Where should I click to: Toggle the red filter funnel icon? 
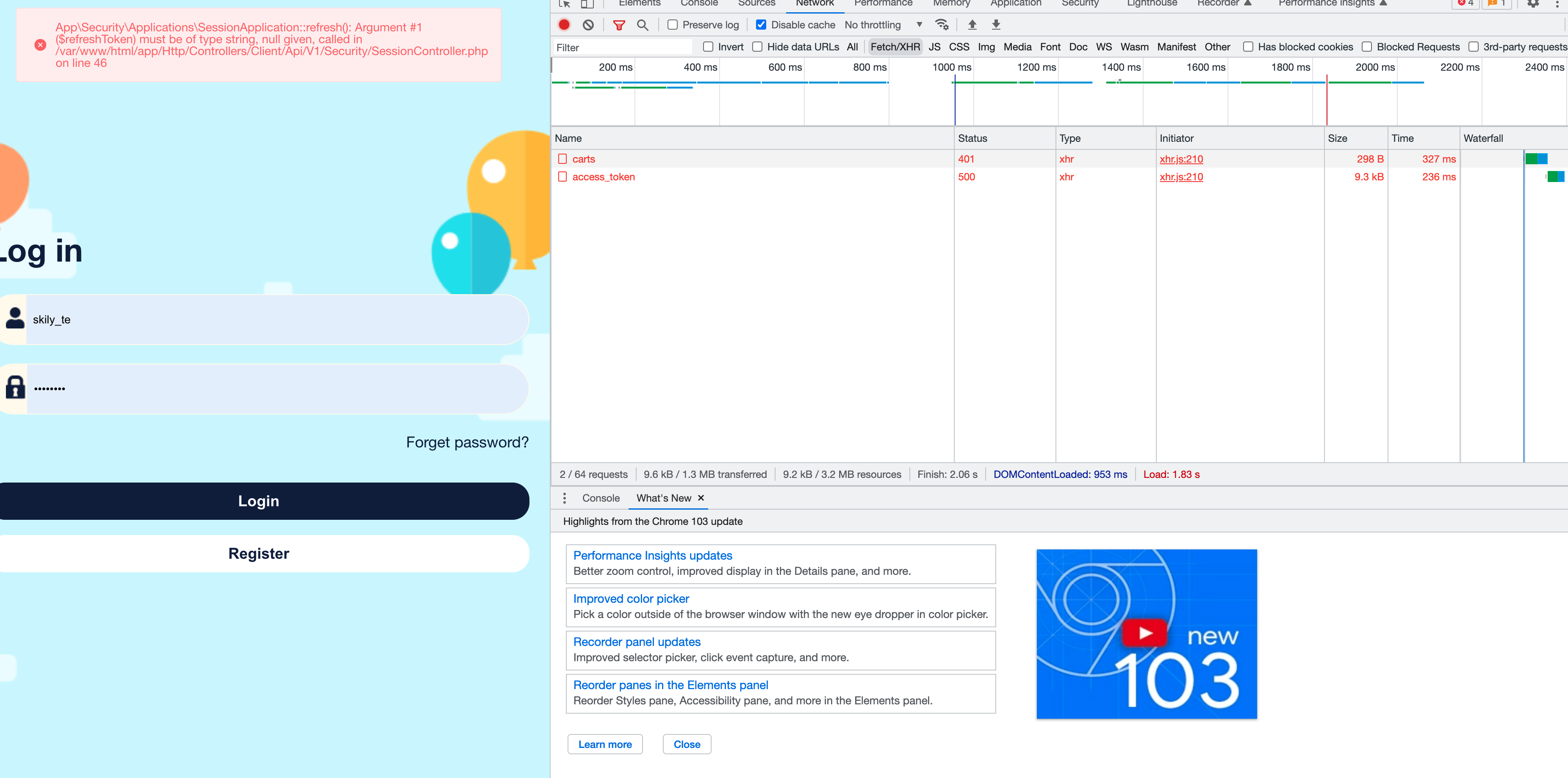pos(618,25)
